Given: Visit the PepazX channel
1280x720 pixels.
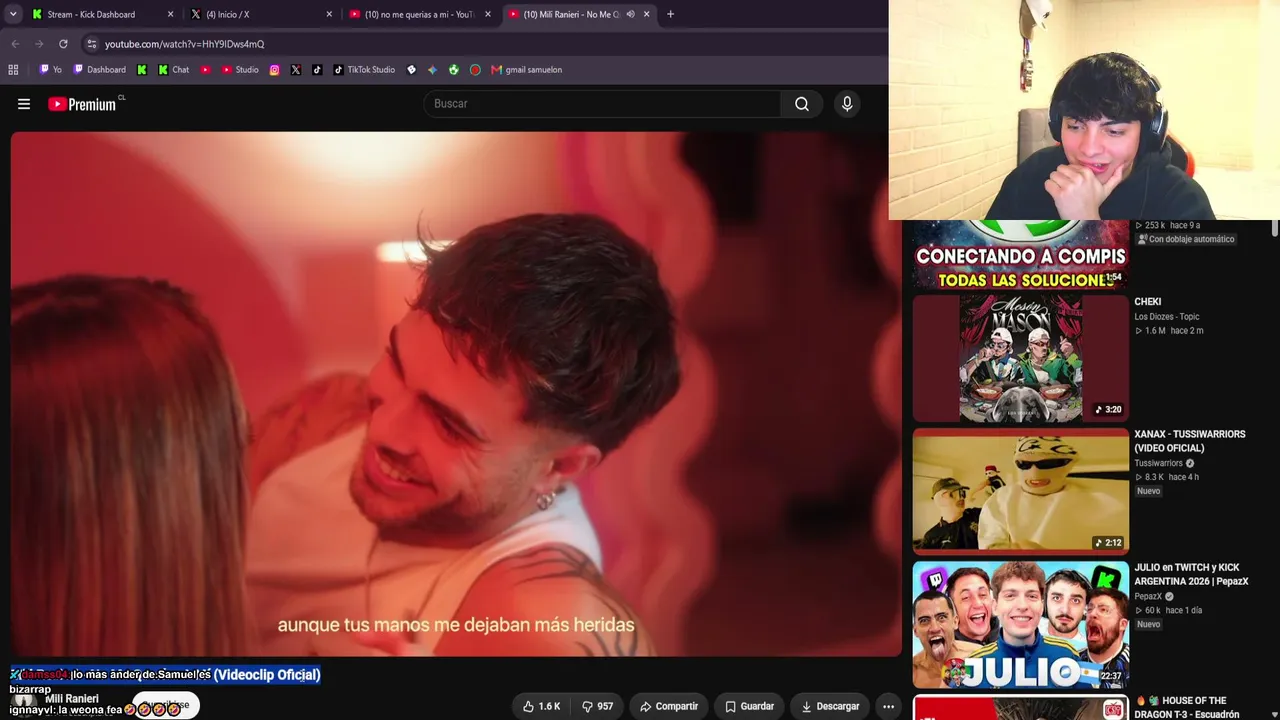Looking at the screenshot, I should [x=1148, y=596].
